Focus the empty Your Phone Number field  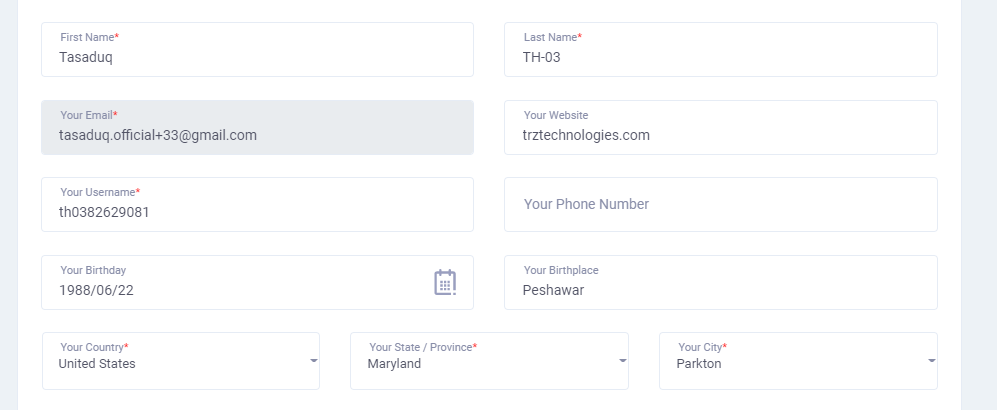(x=720, y=205)
